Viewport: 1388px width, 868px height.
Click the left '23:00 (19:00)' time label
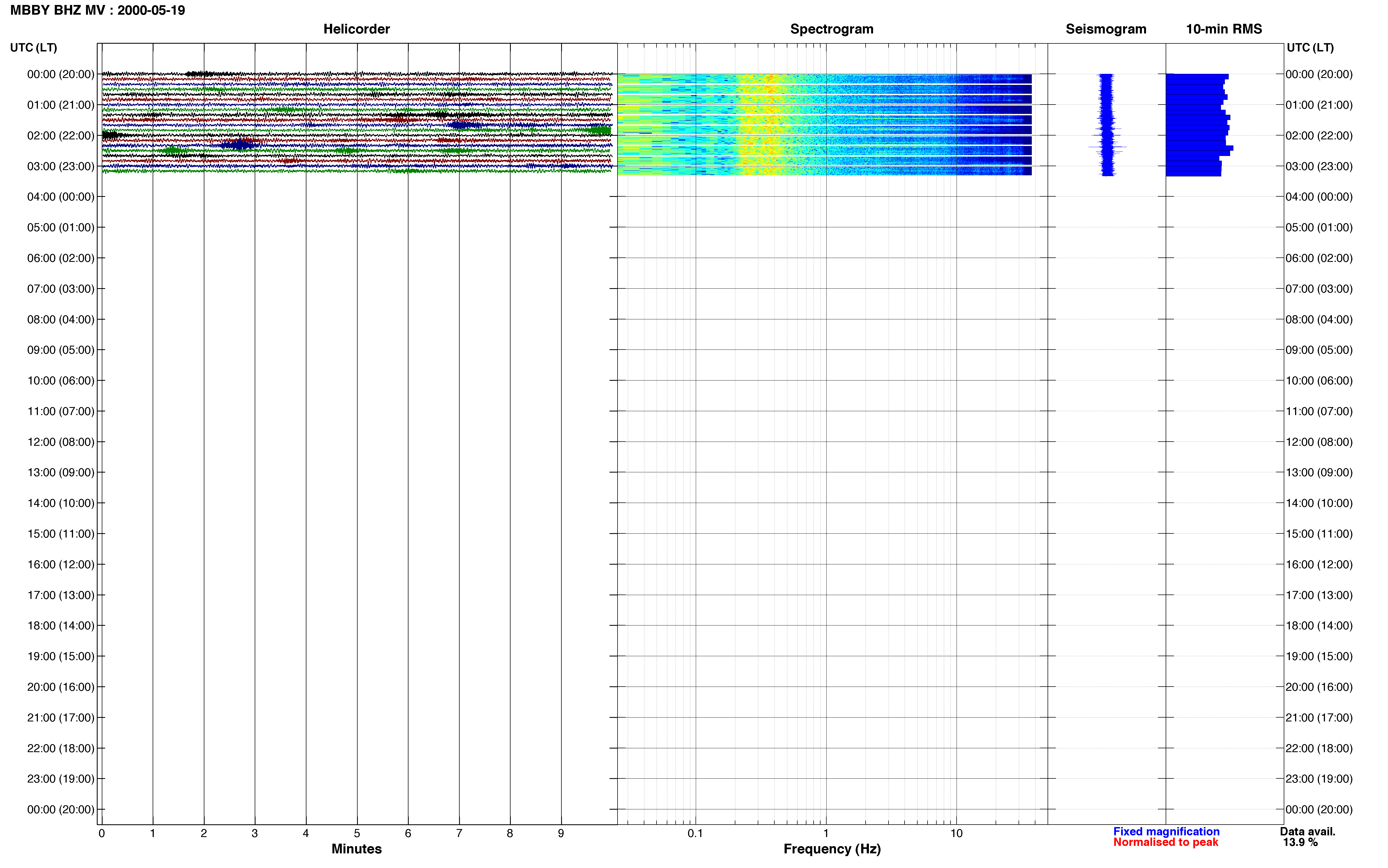(x=61, y=779)
